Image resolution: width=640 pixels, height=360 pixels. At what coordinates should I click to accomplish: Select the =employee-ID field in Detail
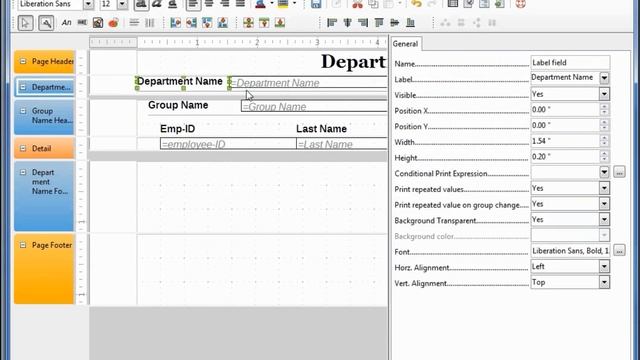[x=228, y=144]
